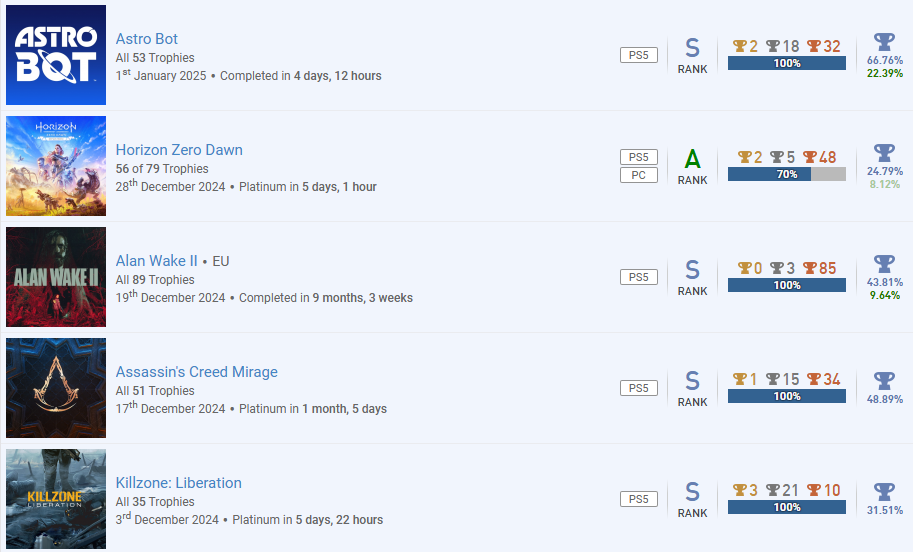The image size is (913, 552).
Task: Click the text 'All 51 Trophies'
Action: (155, 391)
